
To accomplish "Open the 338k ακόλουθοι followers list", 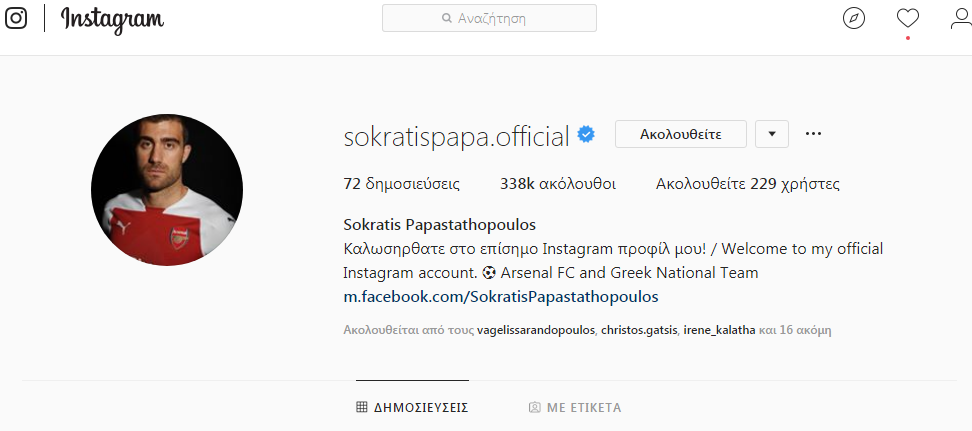I will [558, 184].
